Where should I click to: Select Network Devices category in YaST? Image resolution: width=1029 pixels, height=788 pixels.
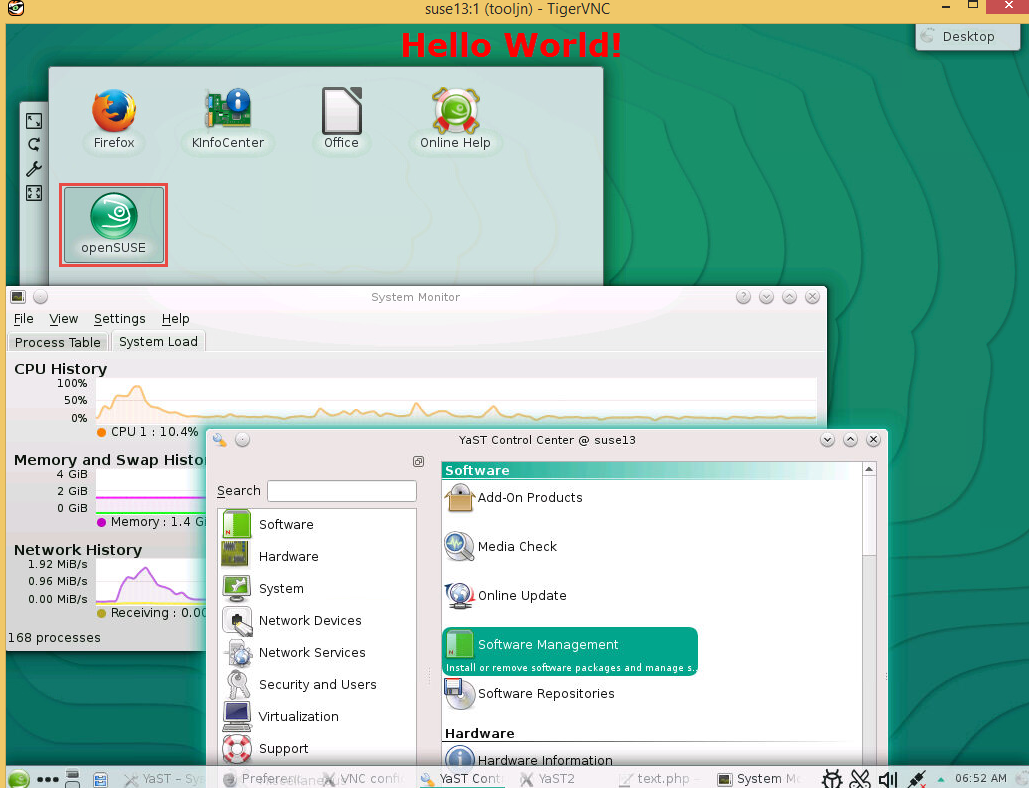(x=318, y=620)
